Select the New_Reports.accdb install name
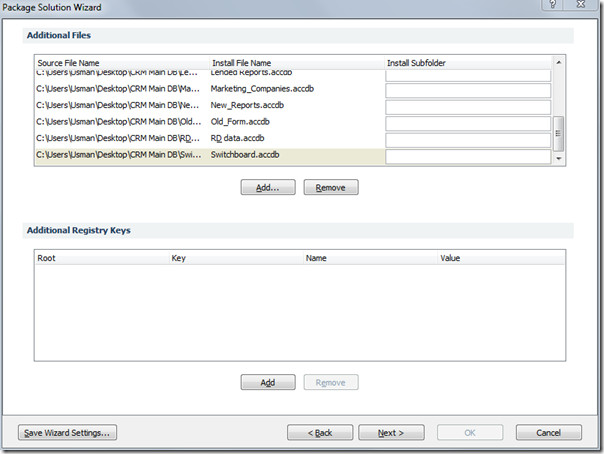The height and width of the screenshot is (454, 604). pyautogui.click(x=247, y=105)
